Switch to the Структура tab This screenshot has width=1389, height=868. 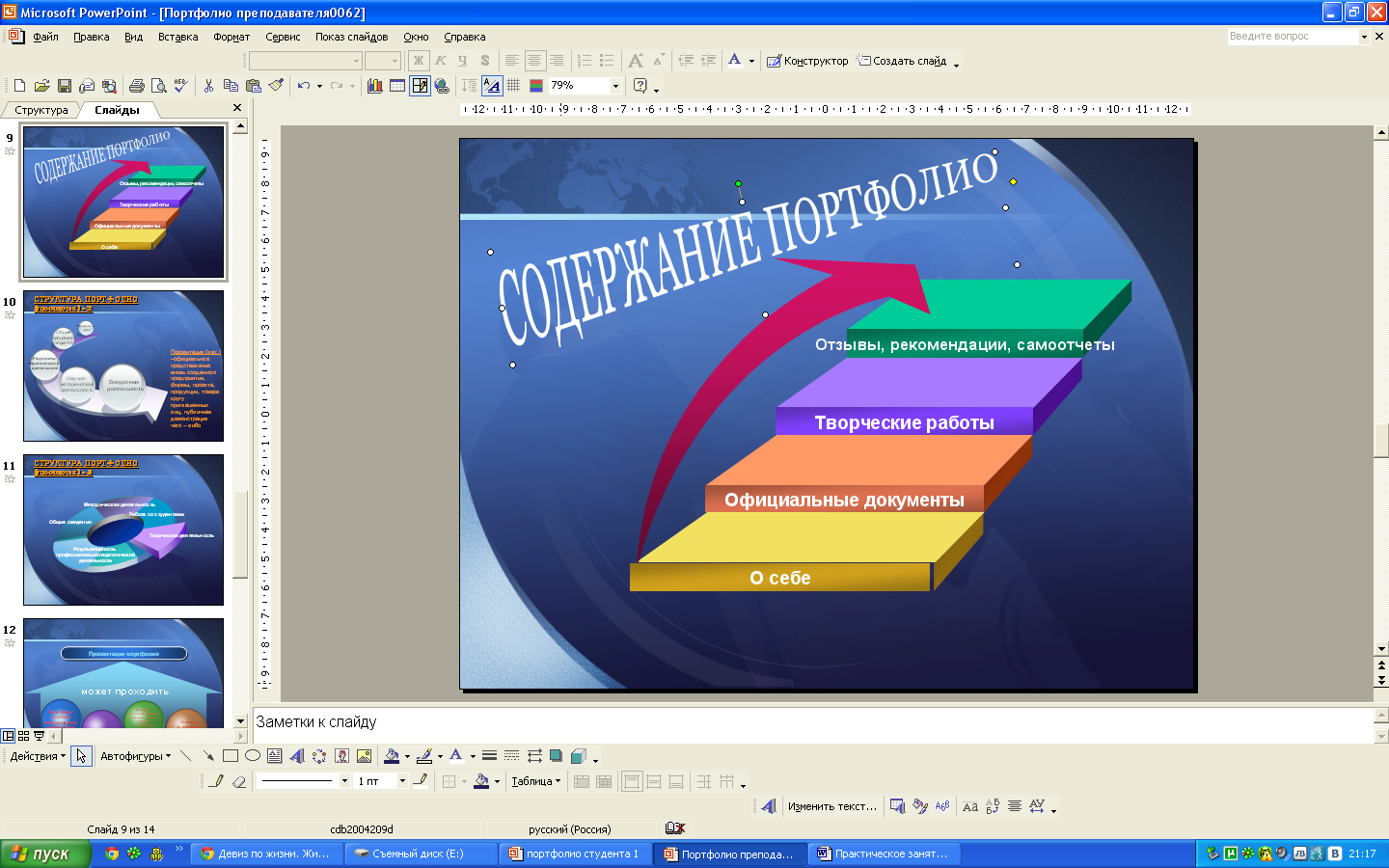click(x=41, y=110)
